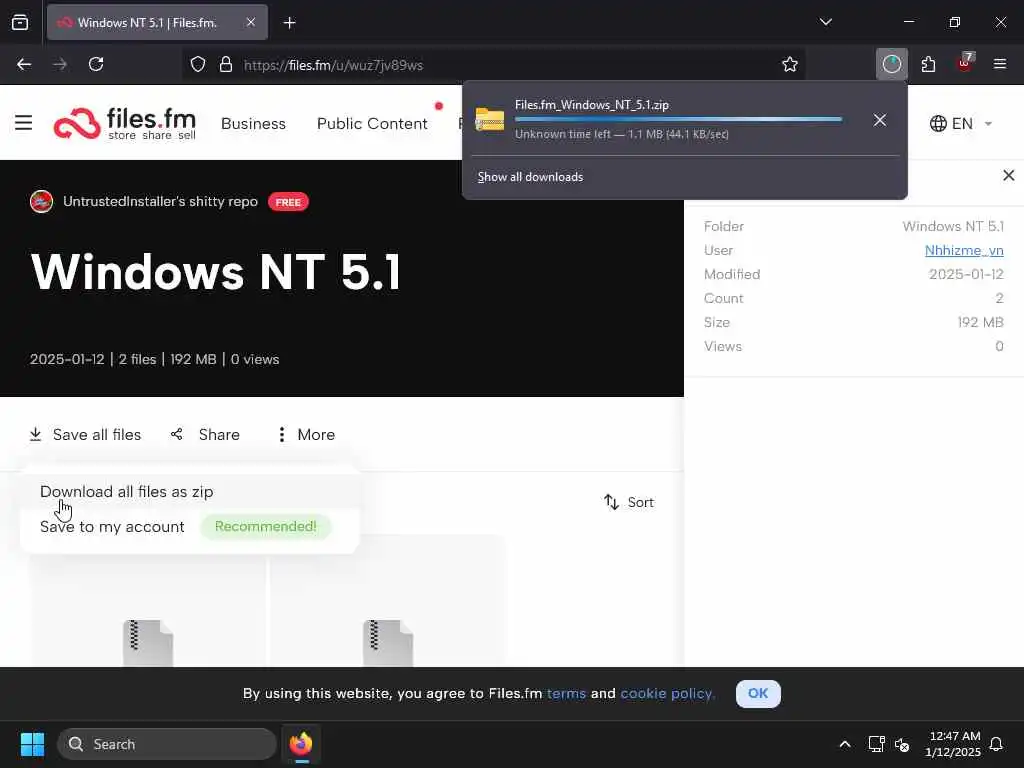This screenshot has height=768, width=1024.
Task: Click the Recommended! badge
Action: pos(266,526)
